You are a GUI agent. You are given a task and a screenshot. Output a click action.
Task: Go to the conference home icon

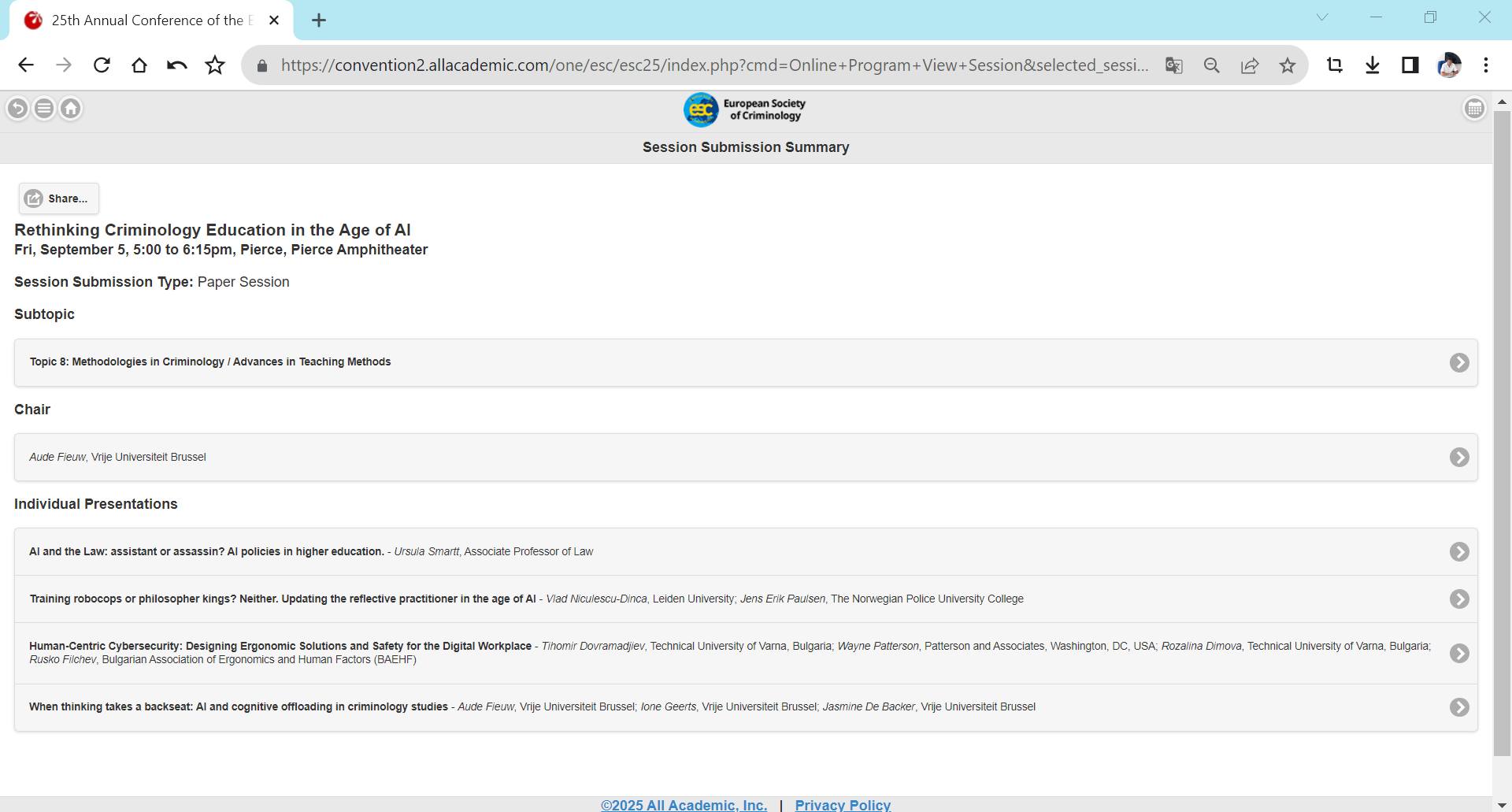[x=71, y=109]
